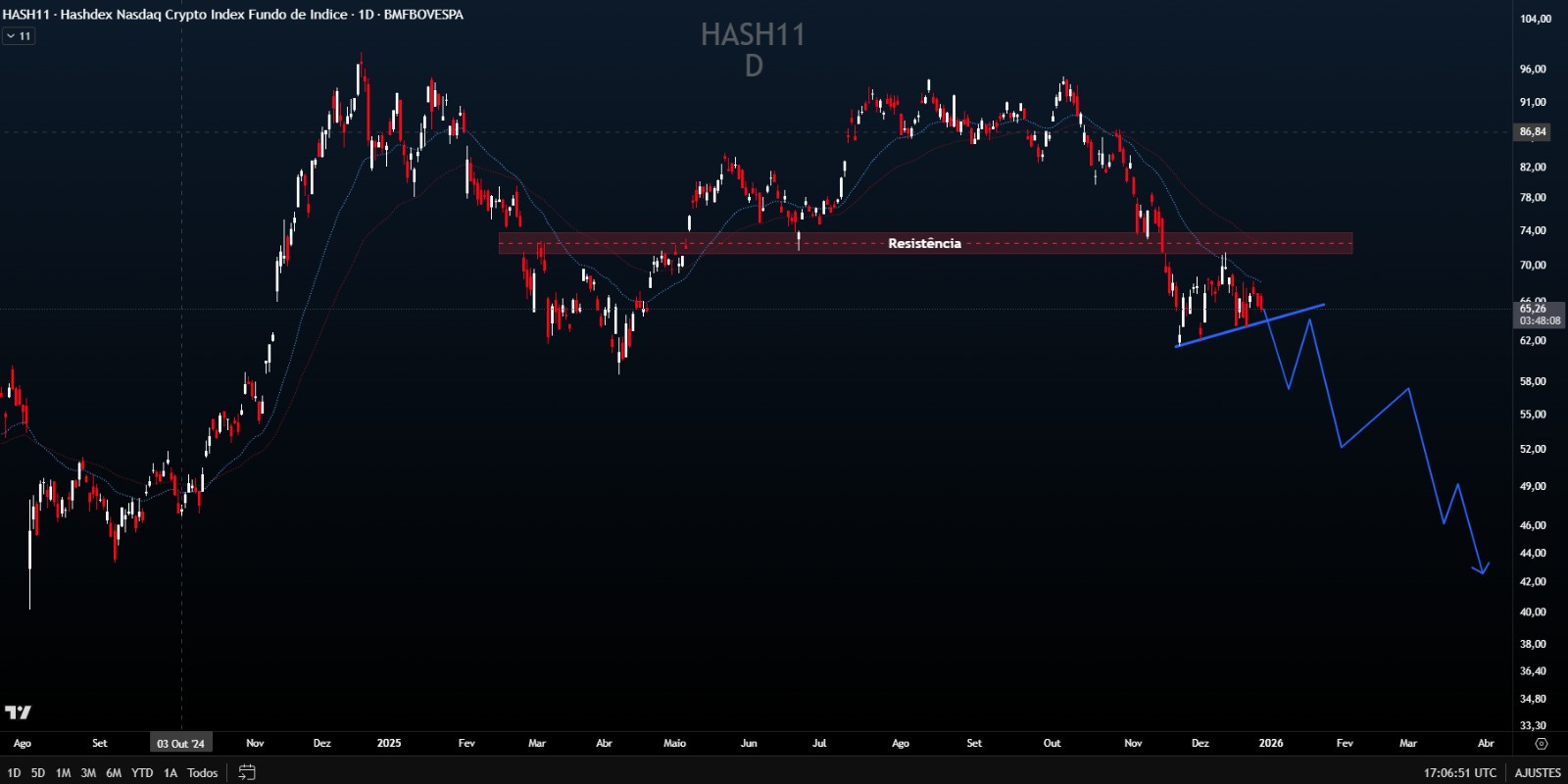Image resolution: width=1568 pixels, height=784 pixels.
Task: Click the 33,30 price axis label
Action: coord(1533,725)
